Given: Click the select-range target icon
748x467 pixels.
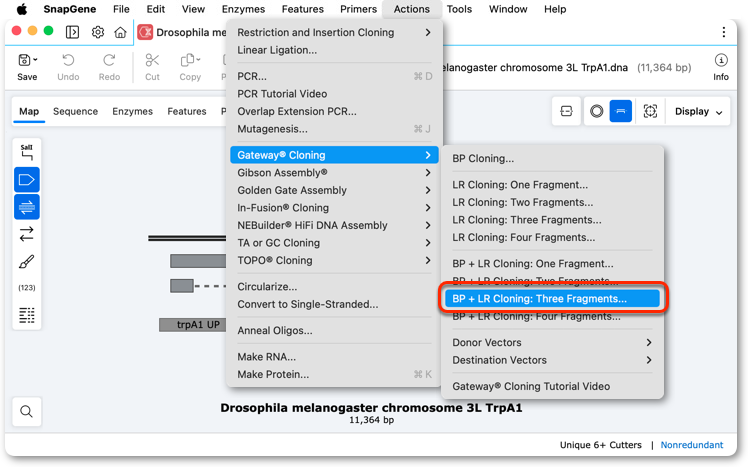Looking at the screenshot, I should tap(650, 111).
